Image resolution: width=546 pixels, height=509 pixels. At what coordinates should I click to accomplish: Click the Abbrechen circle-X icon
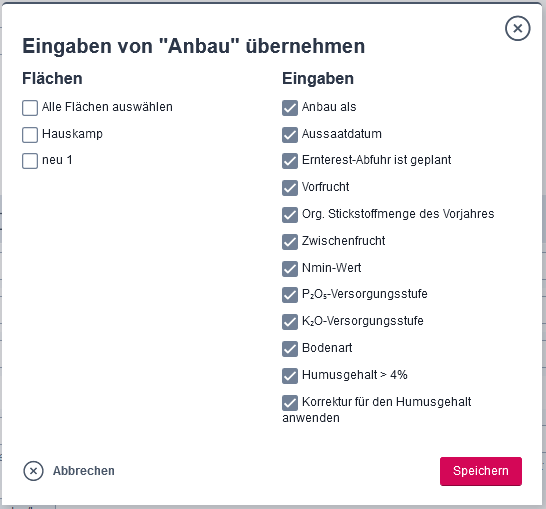coord(33,471)
